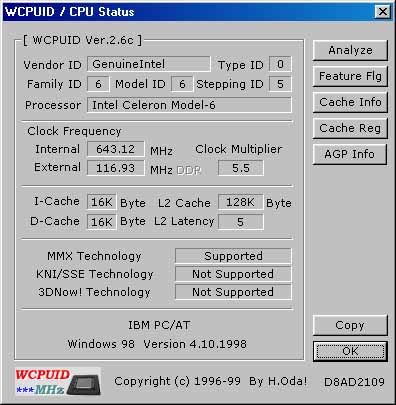Click the External clock frequency value
Screen dimensions: 396x405
(x=115, y=168)
